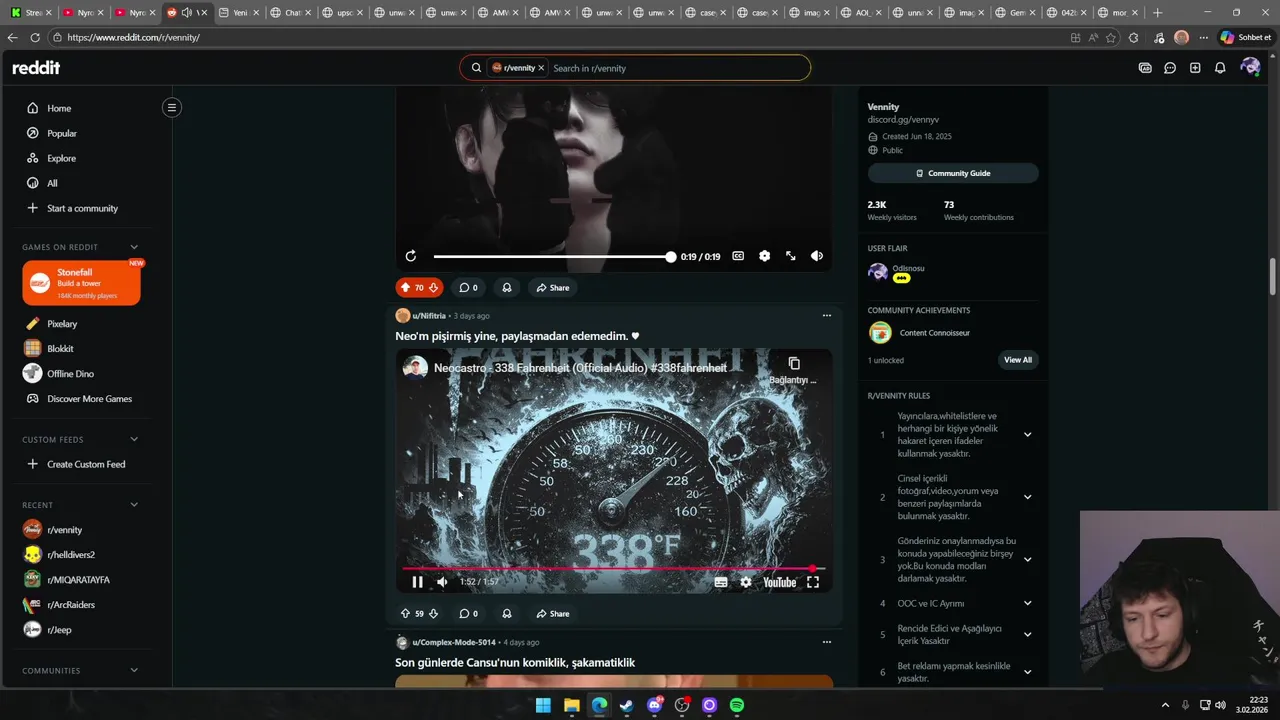Open the chat icon in the header

[x=1170, y=68]
